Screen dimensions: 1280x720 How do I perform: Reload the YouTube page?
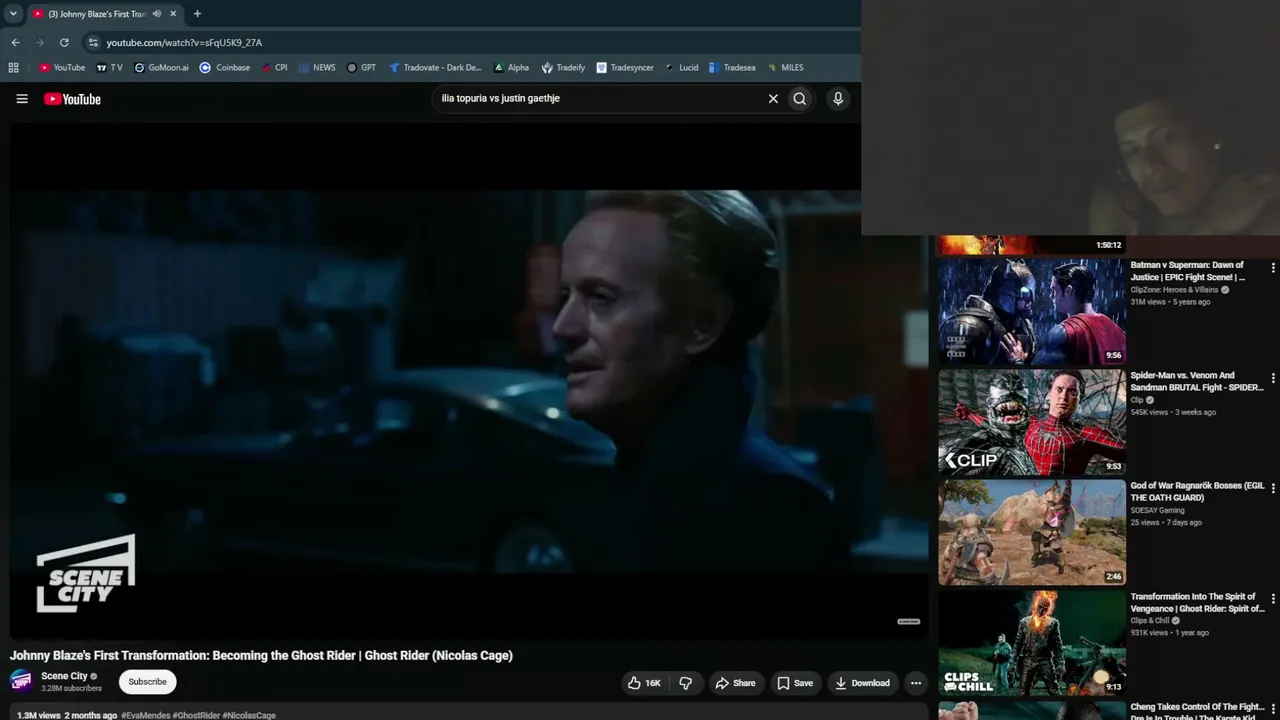click(64, 42)
